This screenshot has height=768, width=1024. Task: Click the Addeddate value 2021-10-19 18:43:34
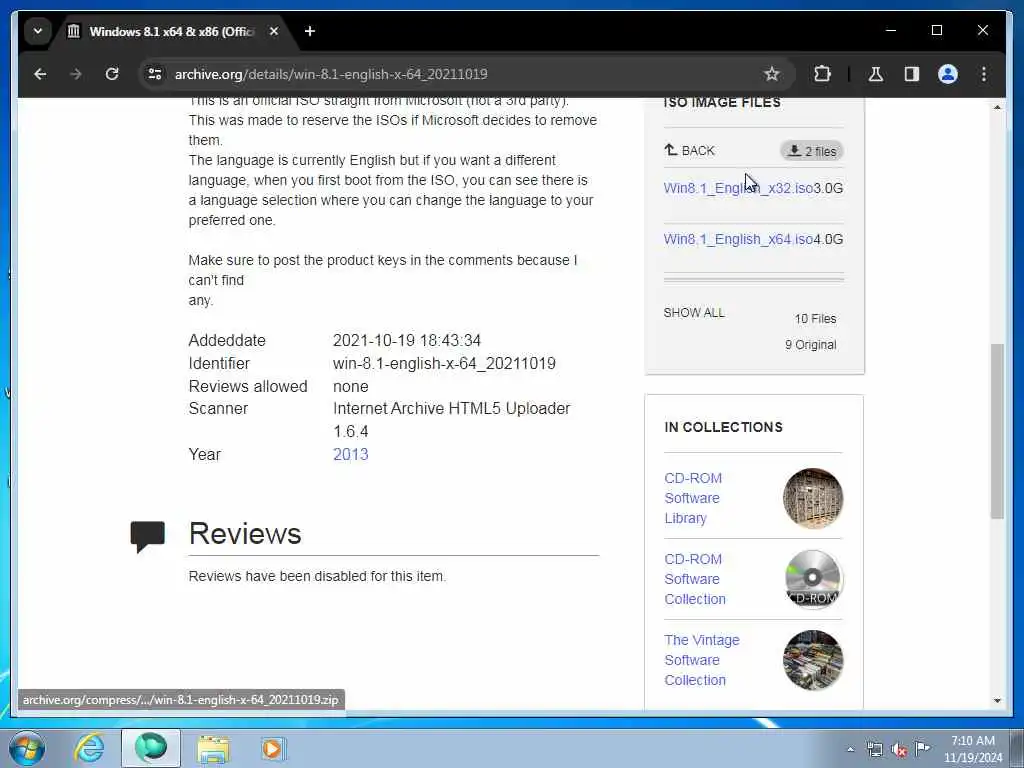click(x=407, y=340)
